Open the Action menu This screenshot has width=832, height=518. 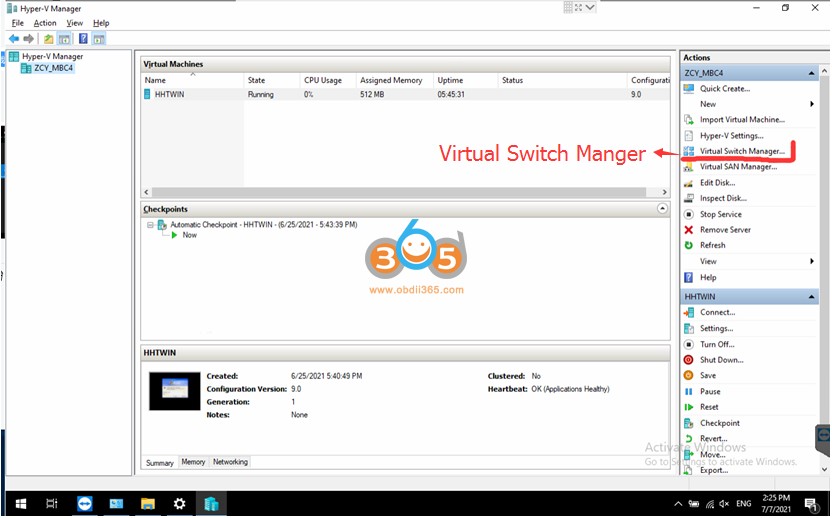pos(45,23)
